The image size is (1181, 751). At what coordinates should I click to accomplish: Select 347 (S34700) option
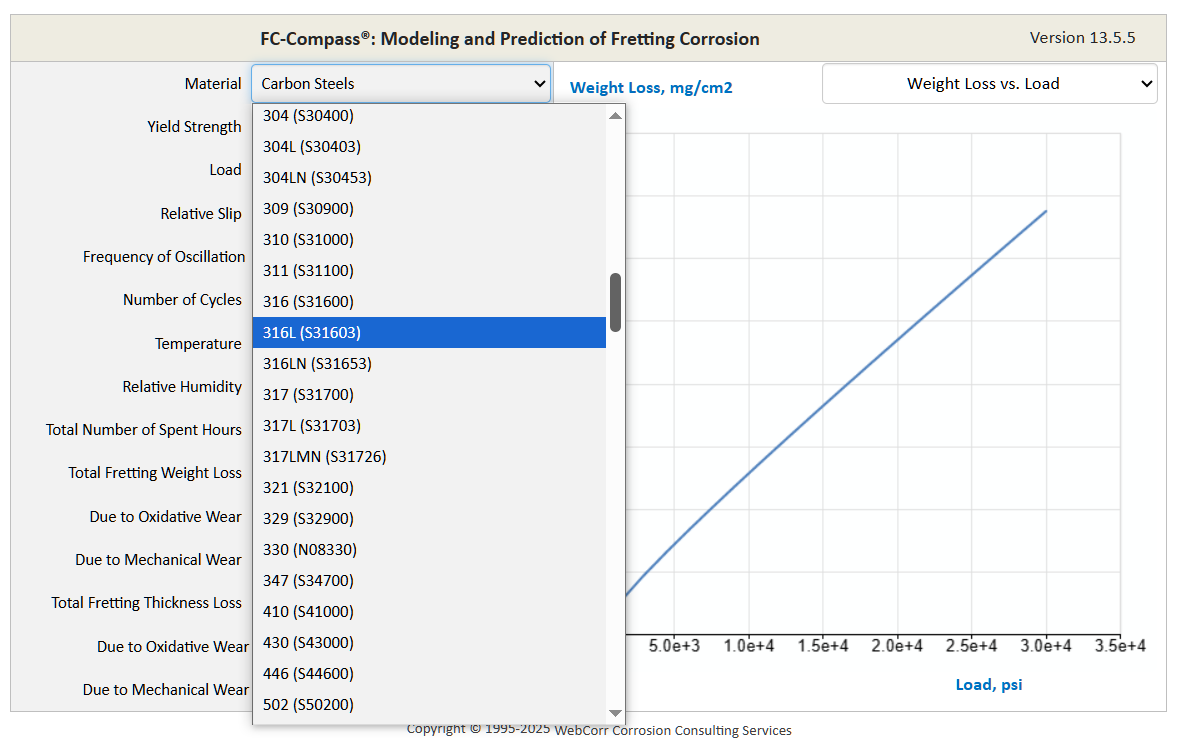point(429,581)
